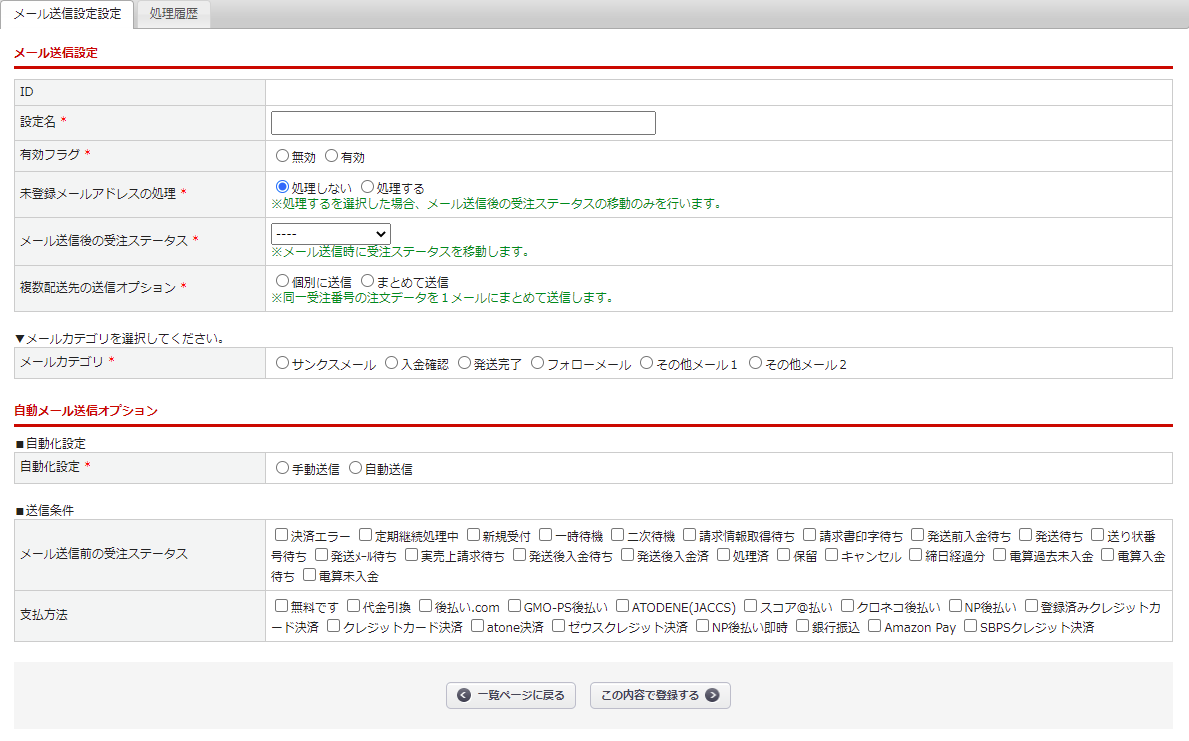The image size is (1189, 741).
Task: Click the 一覧ページに戻る button
Action: pos(511,695)
